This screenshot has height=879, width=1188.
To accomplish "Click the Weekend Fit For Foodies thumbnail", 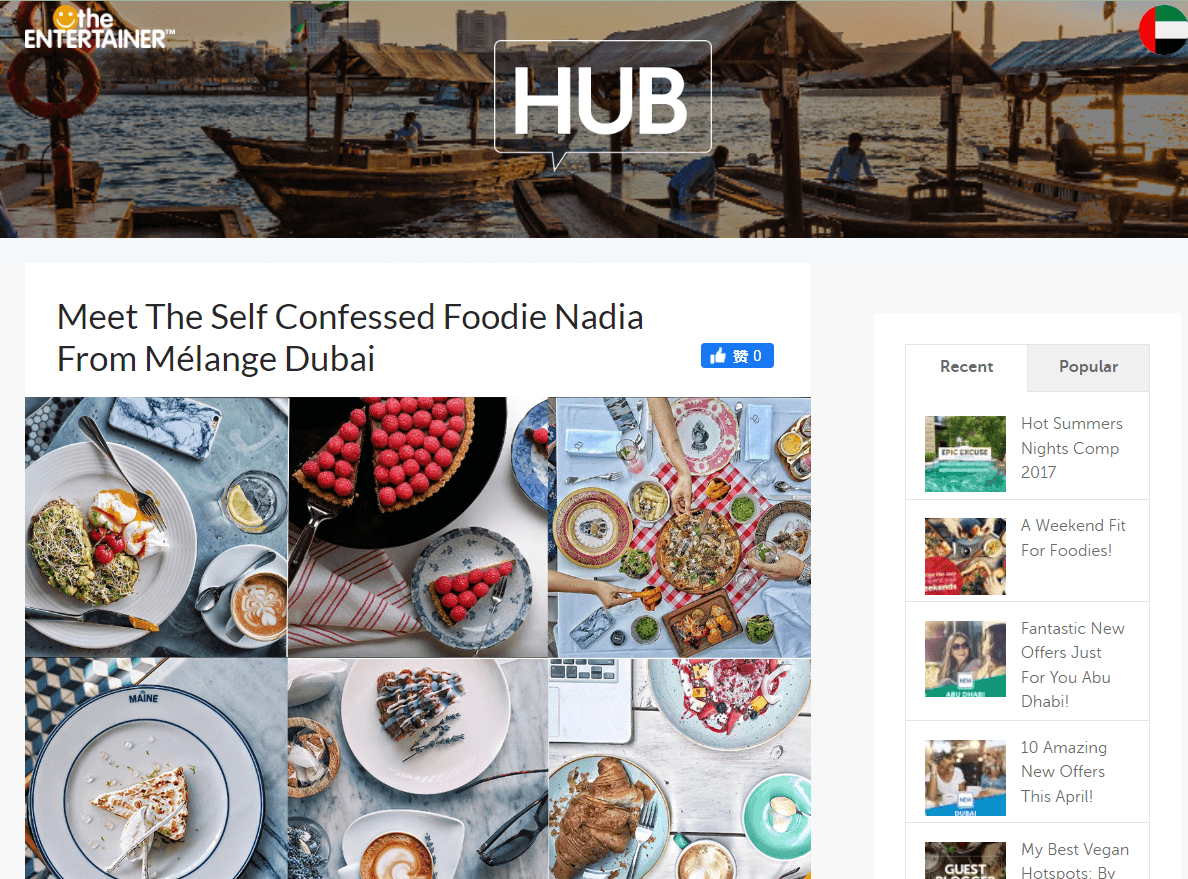I will tap(965, 556).
